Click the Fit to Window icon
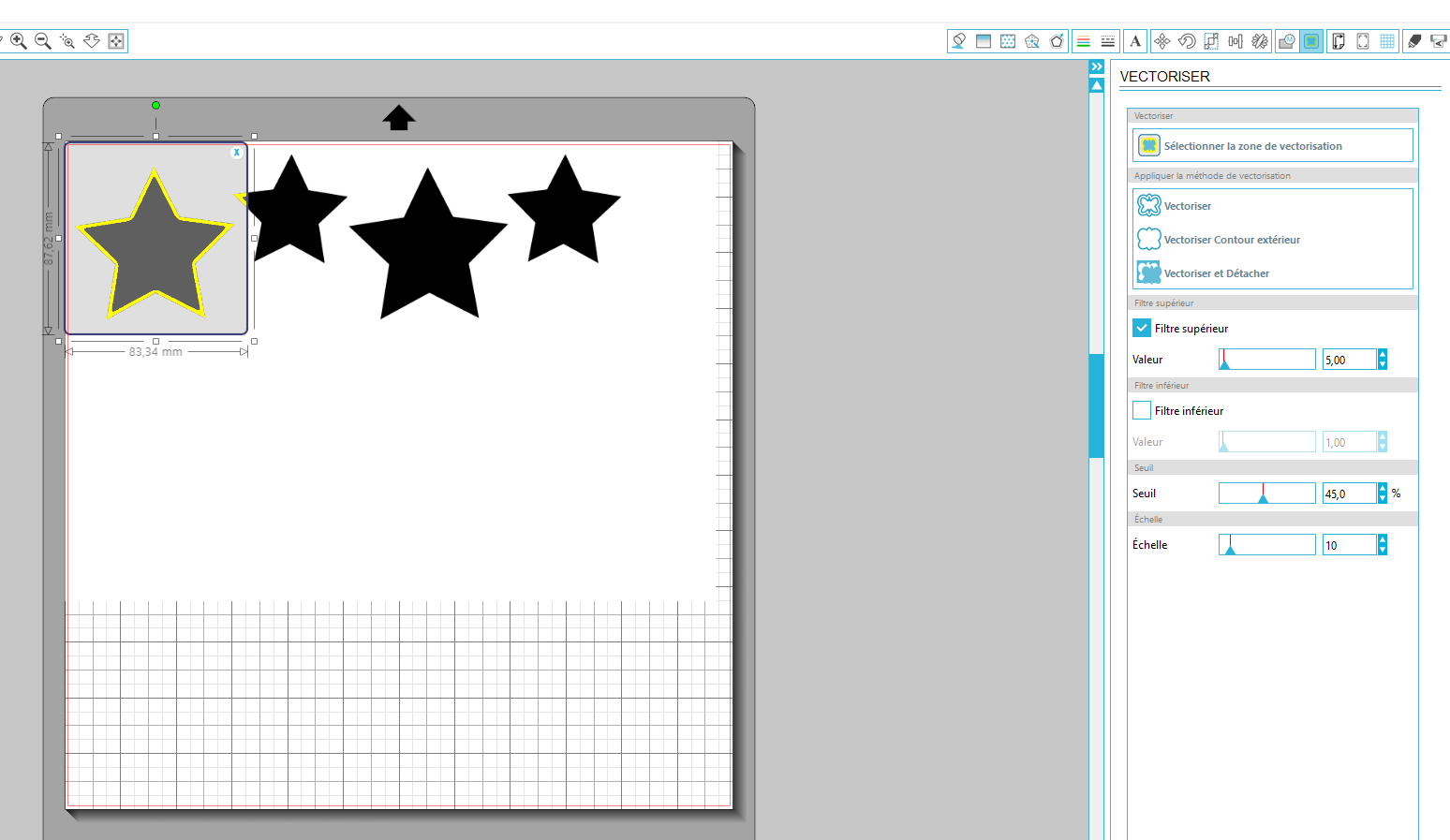Image resolution: width=1450 pixels, height=840 pixels. [x=116, y=41]
